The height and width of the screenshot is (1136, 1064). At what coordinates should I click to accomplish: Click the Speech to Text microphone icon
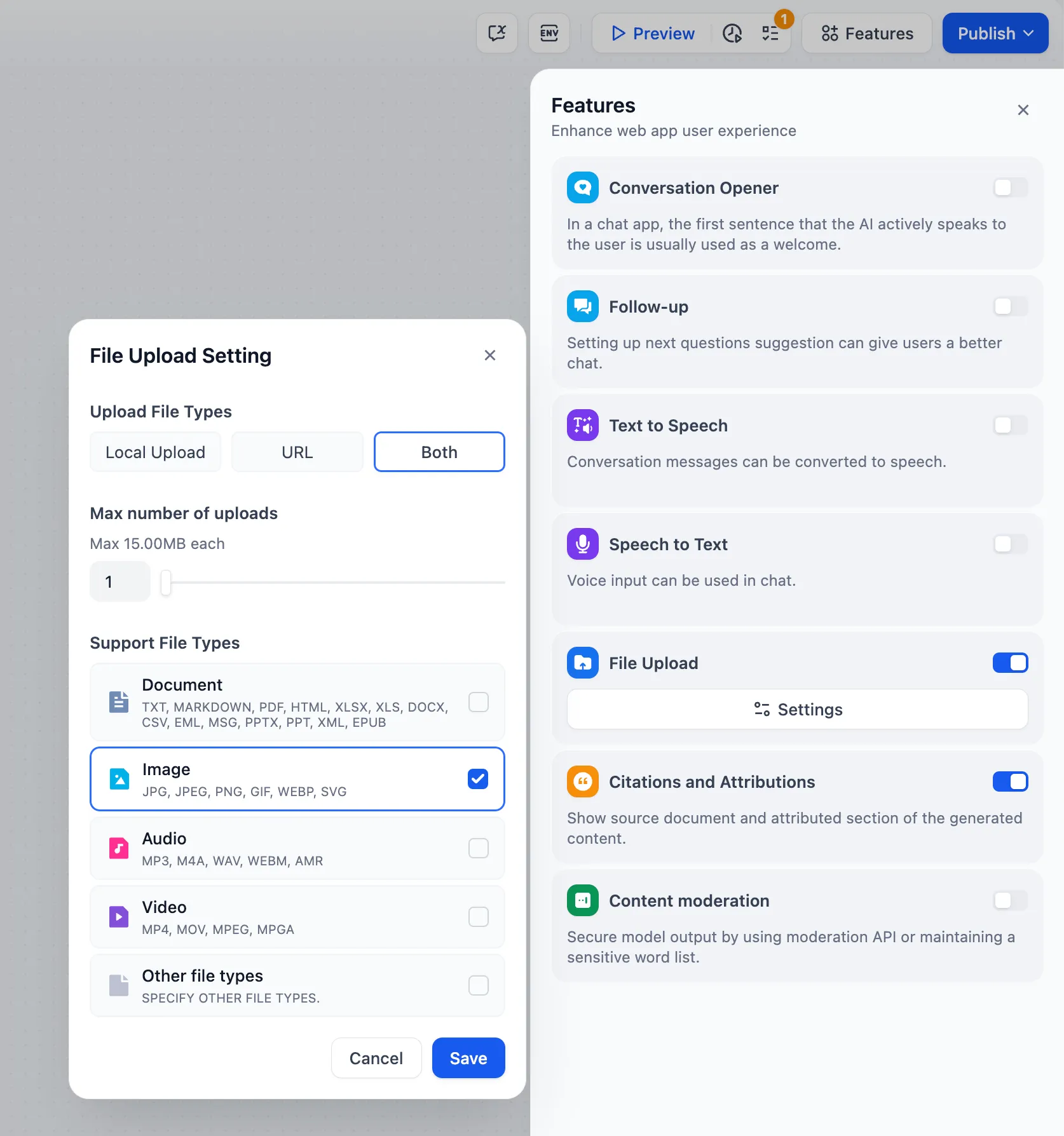(582, 544)
